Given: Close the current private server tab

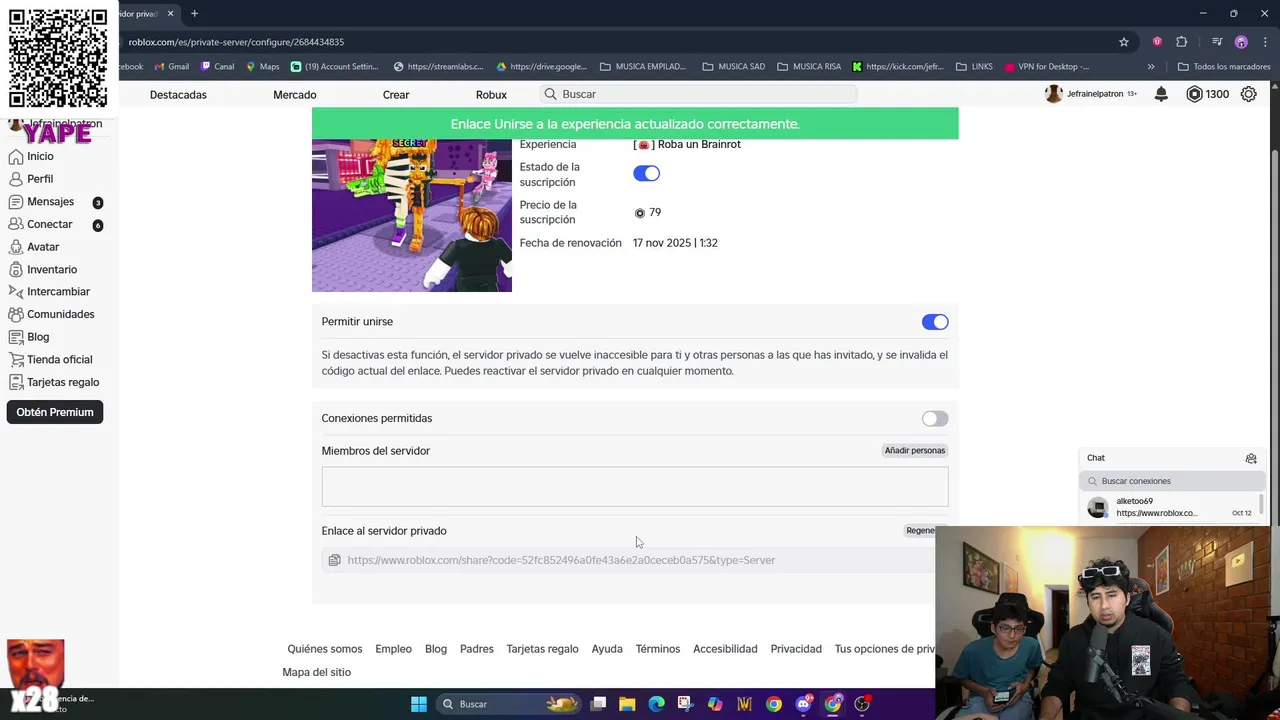Looking at the screenshot, I should 170,14.
